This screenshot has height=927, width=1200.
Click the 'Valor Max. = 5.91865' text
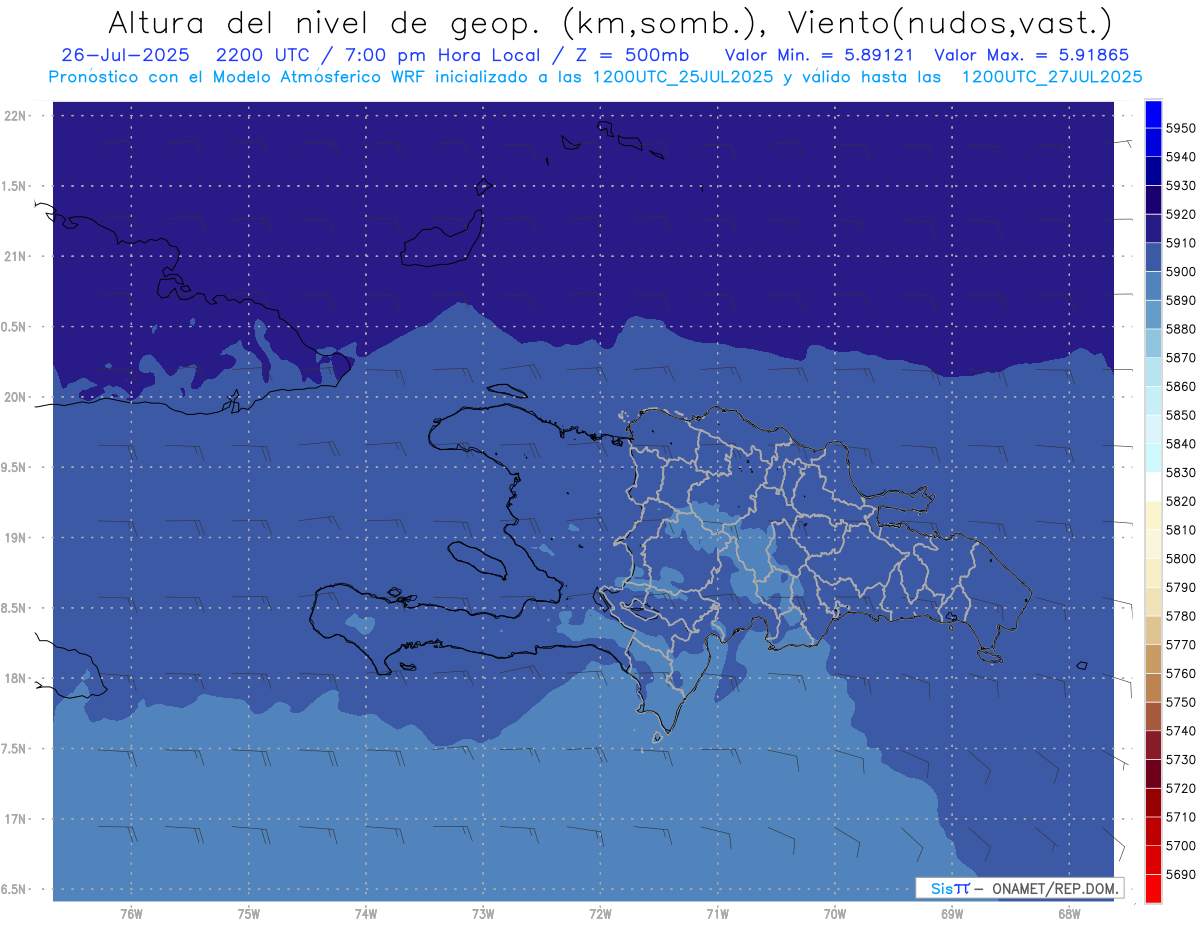1032,54
